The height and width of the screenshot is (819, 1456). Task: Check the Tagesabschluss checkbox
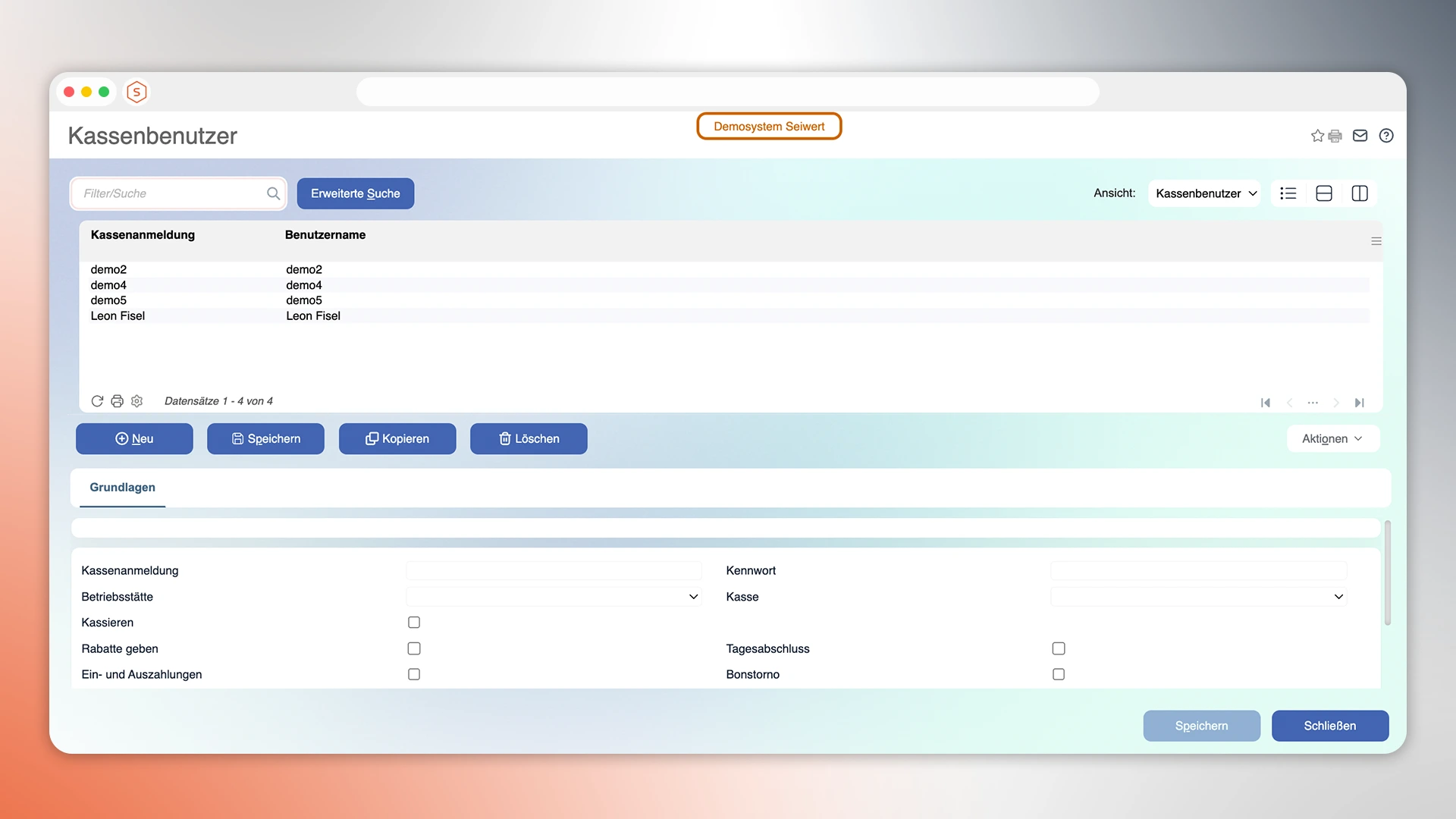[1058, 648]
